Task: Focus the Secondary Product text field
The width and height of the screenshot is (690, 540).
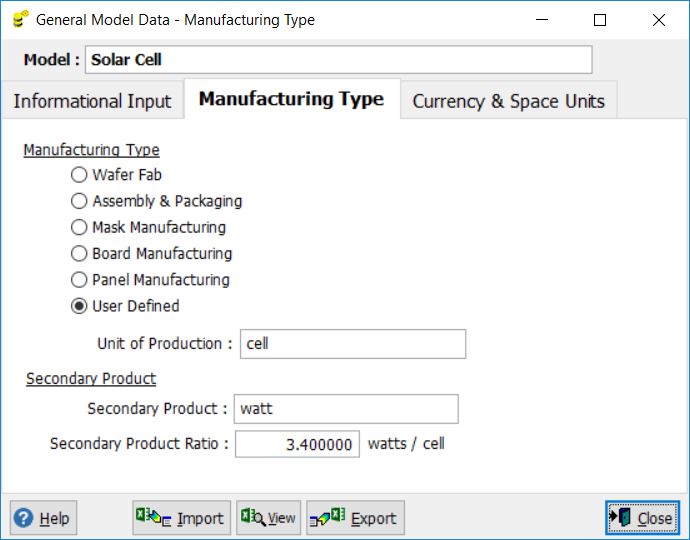Action: pyautogui.click(x=346, y=409)
